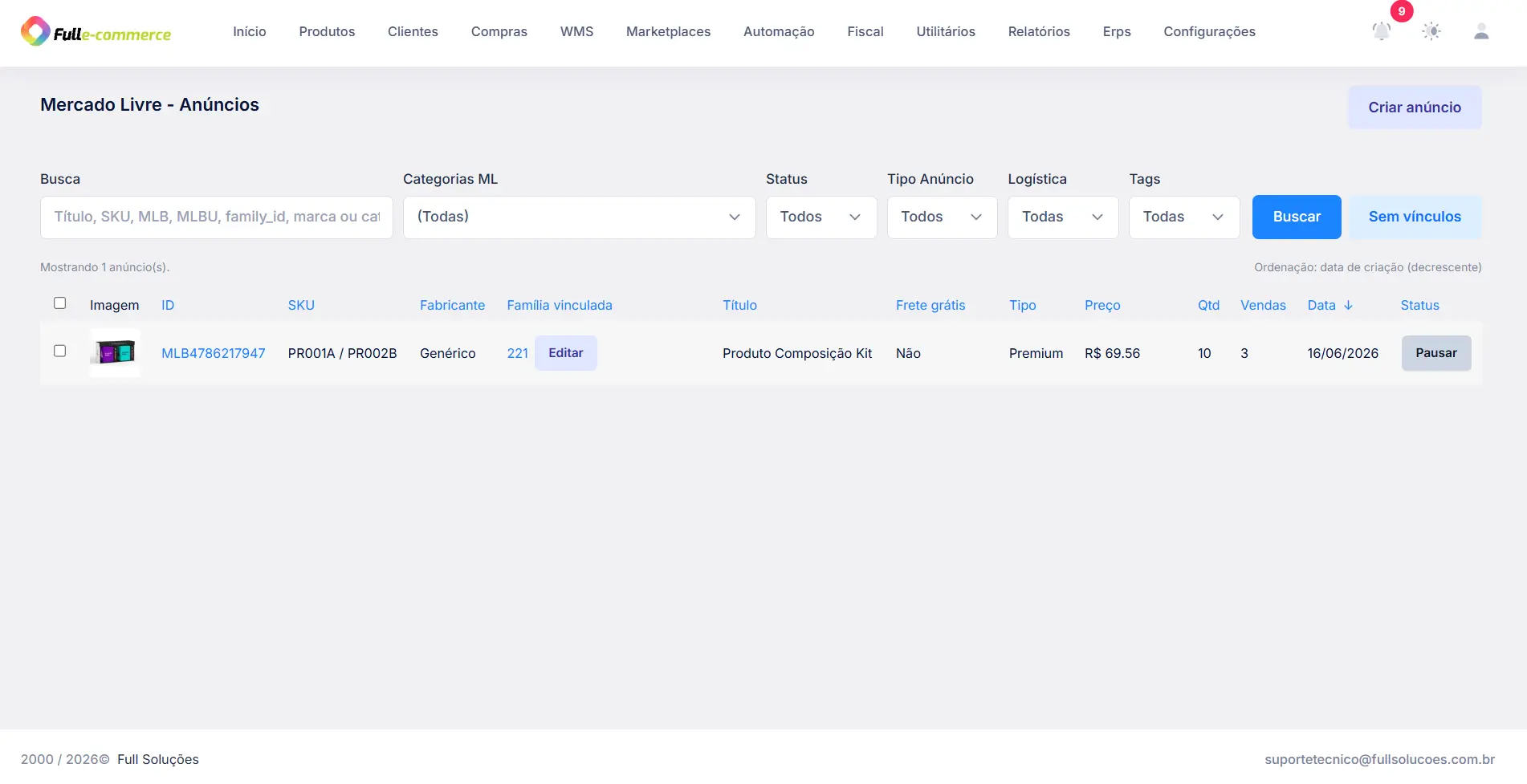Image resolution: width=1527 pixels, height=784 pixels.
Task: Expand the Status filter dropdown
Action: pyautogui.click(x=821, y=217)
